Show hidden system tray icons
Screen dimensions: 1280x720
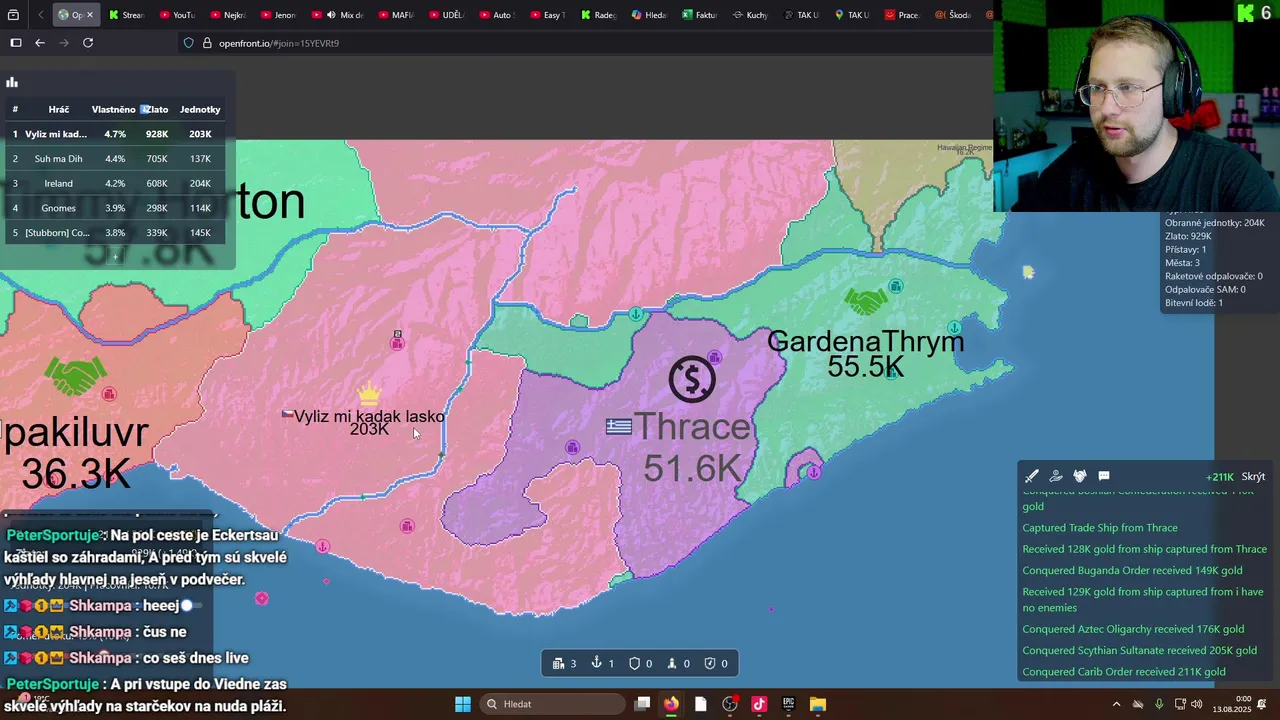[1117, 704]
